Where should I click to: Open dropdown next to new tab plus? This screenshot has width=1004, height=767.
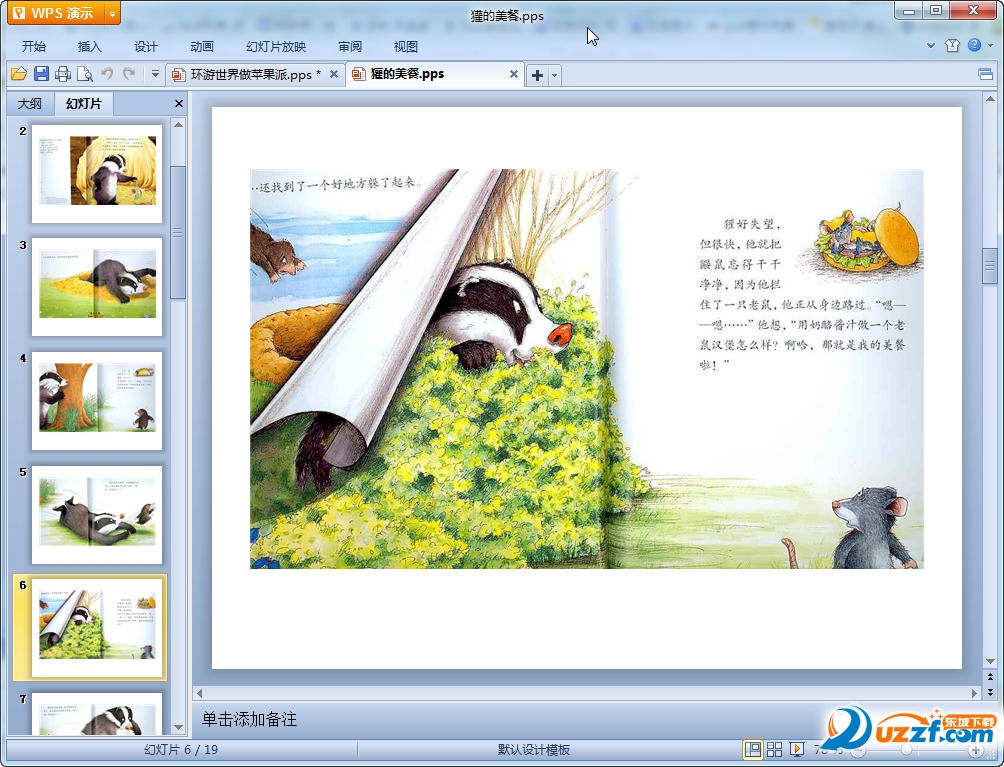pos(555,76)
